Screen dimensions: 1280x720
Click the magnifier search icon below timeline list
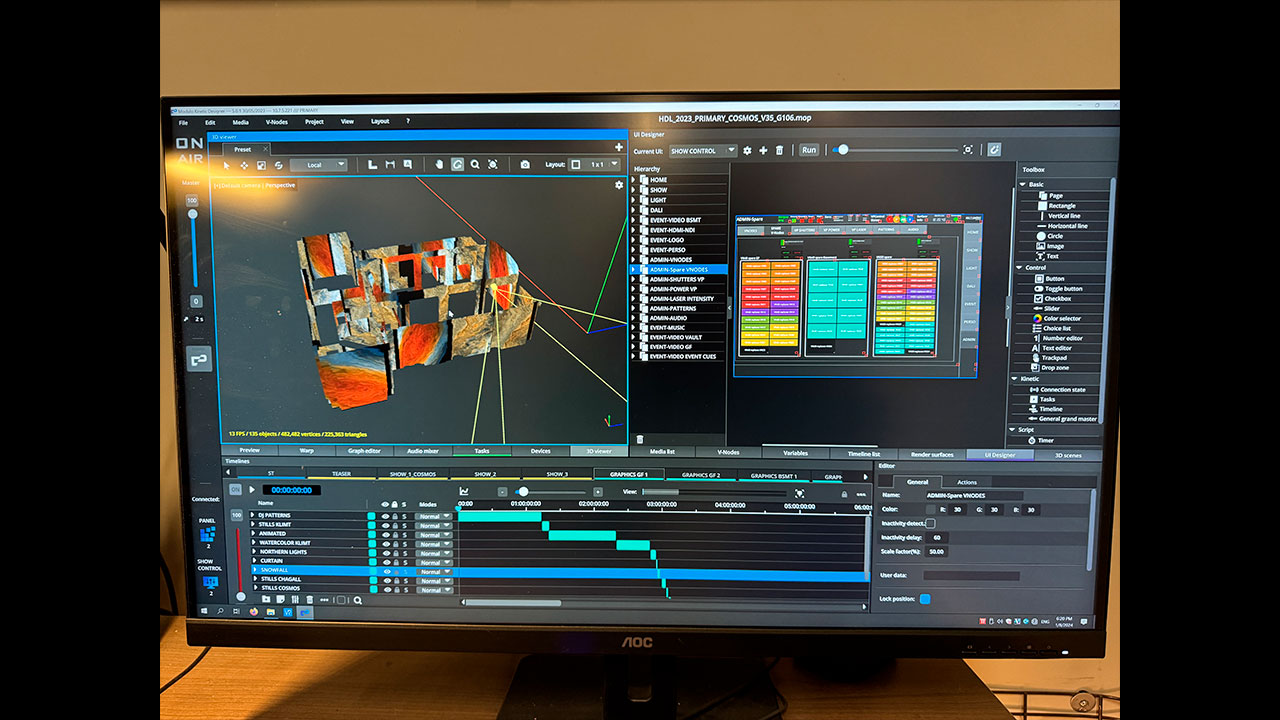click(357, 600)
